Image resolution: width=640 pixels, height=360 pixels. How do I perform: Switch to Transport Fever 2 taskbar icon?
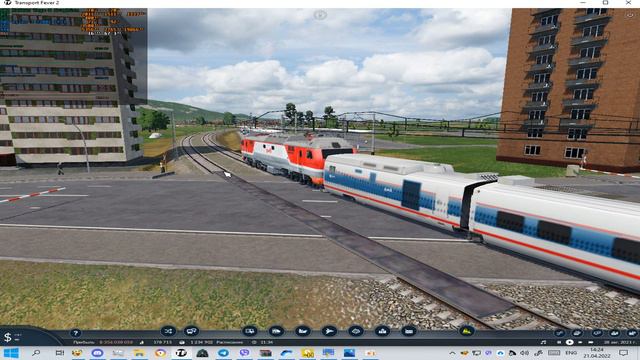tap(181, 353)
